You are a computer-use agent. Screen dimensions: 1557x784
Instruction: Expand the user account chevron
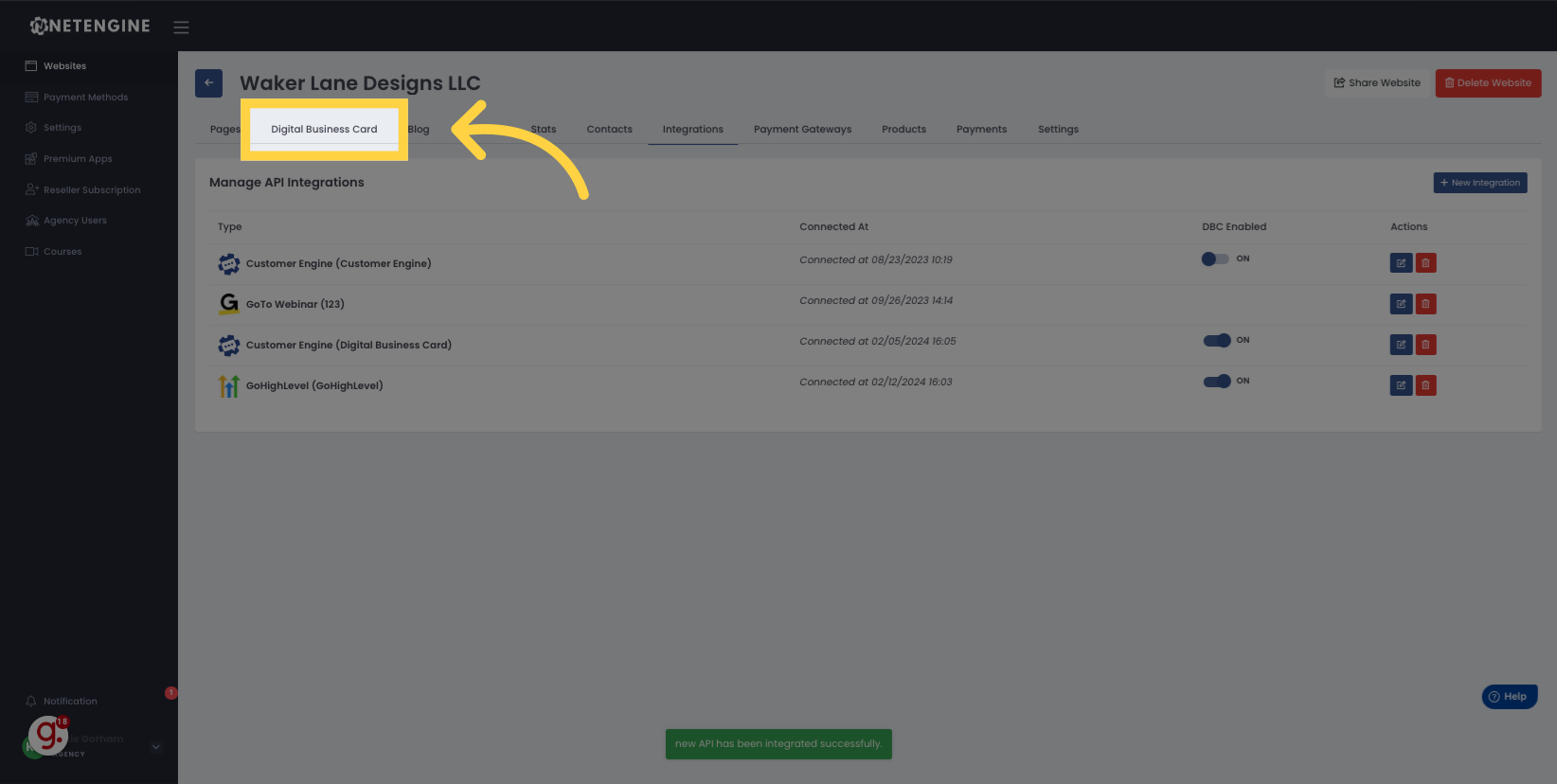tap(156, 746)
